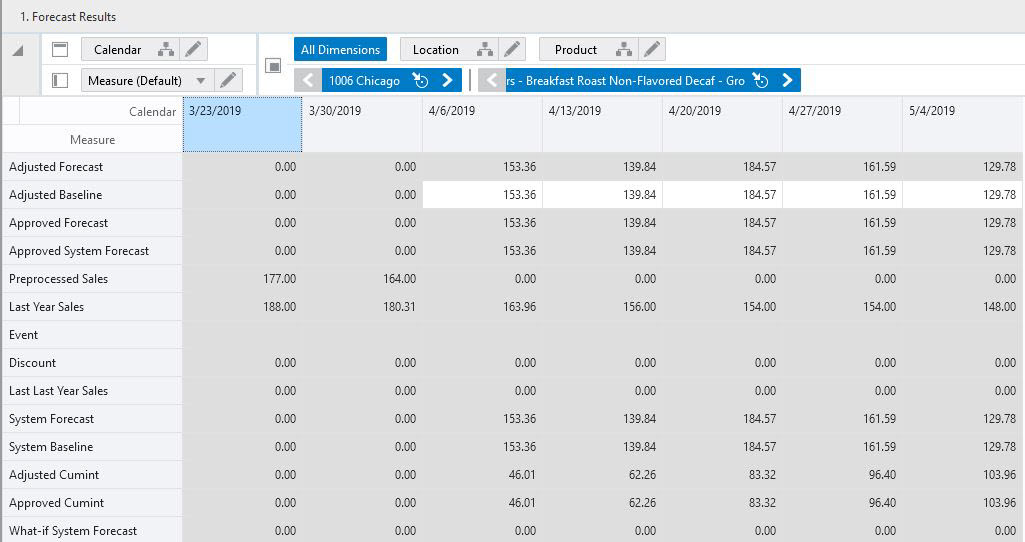Open the Measure (Default) dropdown
The height and width of the screenshot is (542, 1025).
click(x=201, y=80)
